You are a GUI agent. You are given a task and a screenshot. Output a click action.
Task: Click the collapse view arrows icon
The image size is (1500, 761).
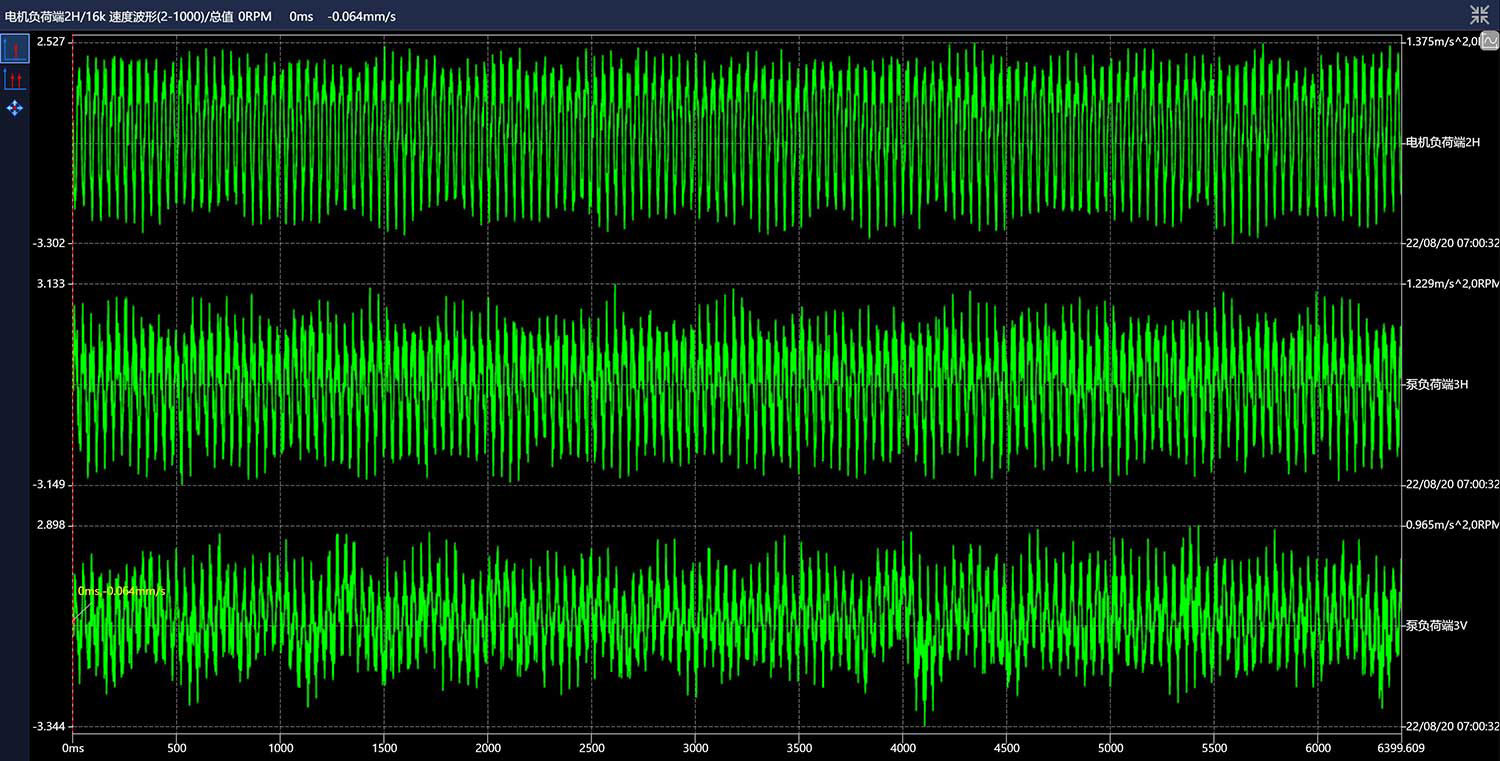1479,14
